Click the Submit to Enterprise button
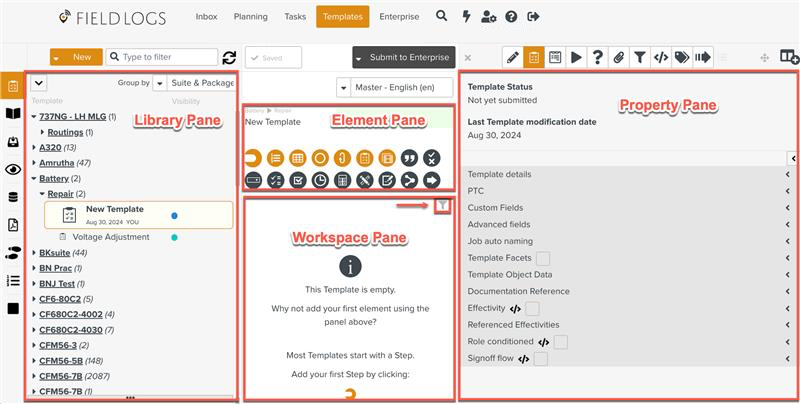Screen dimensions: 800x404 403,58
